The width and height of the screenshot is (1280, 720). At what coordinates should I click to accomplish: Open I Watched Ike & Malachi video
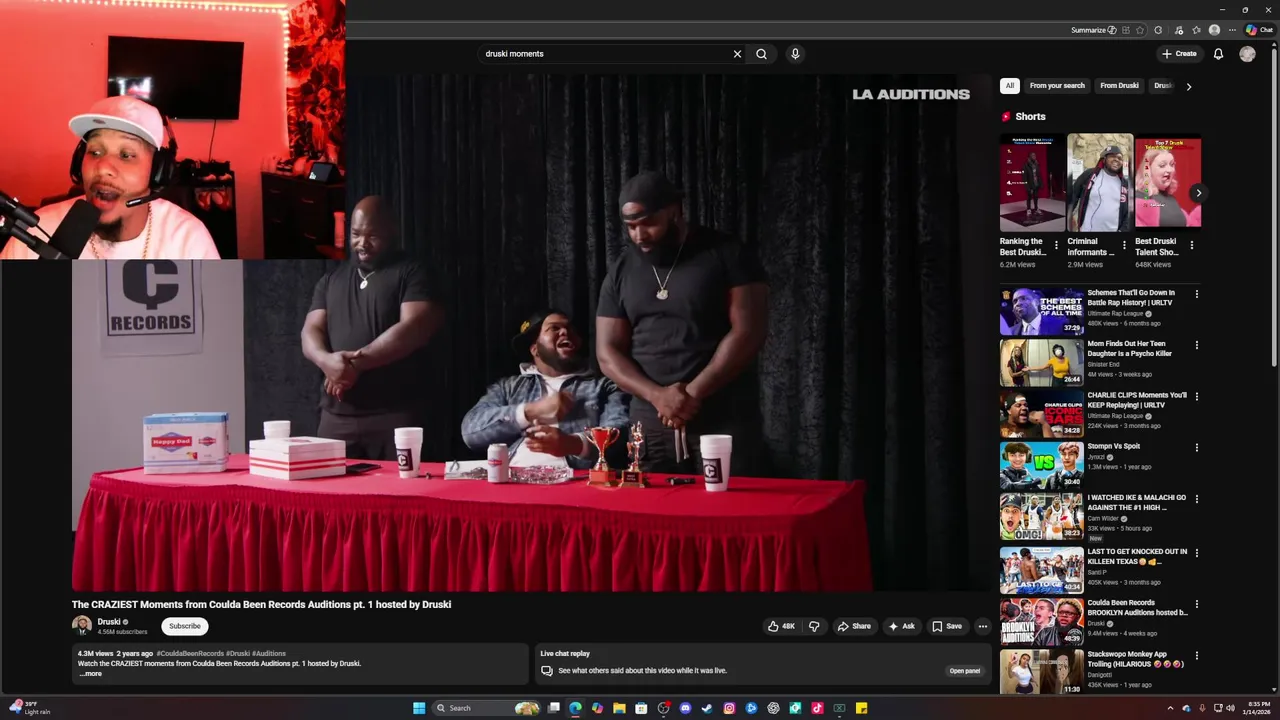tap(1042, 517)
